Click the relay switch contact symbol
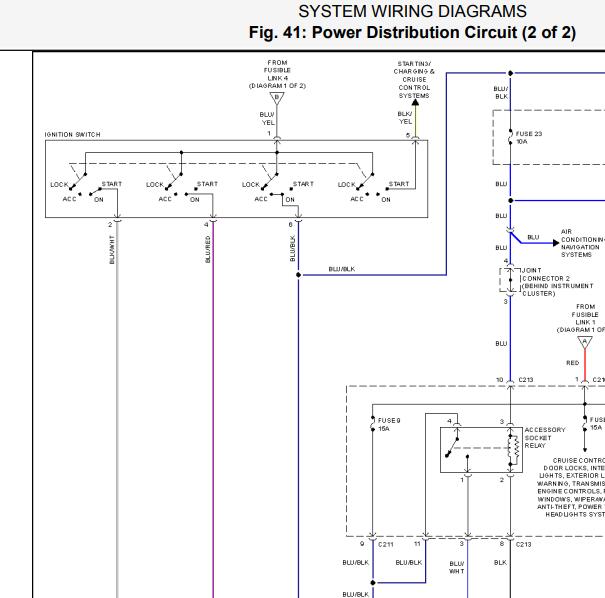 452,448
